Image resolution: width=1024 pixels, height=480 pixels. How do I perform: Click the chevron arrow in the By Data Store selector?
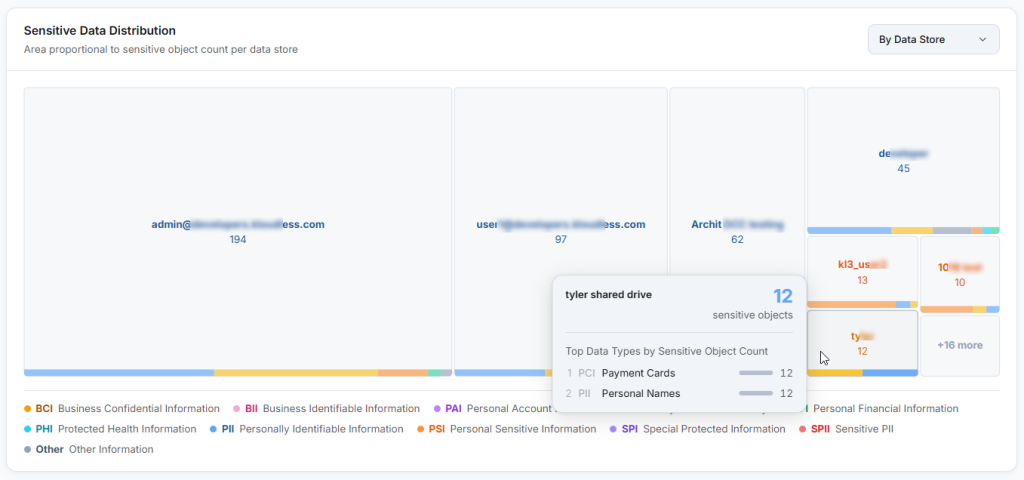pos(982,40)
